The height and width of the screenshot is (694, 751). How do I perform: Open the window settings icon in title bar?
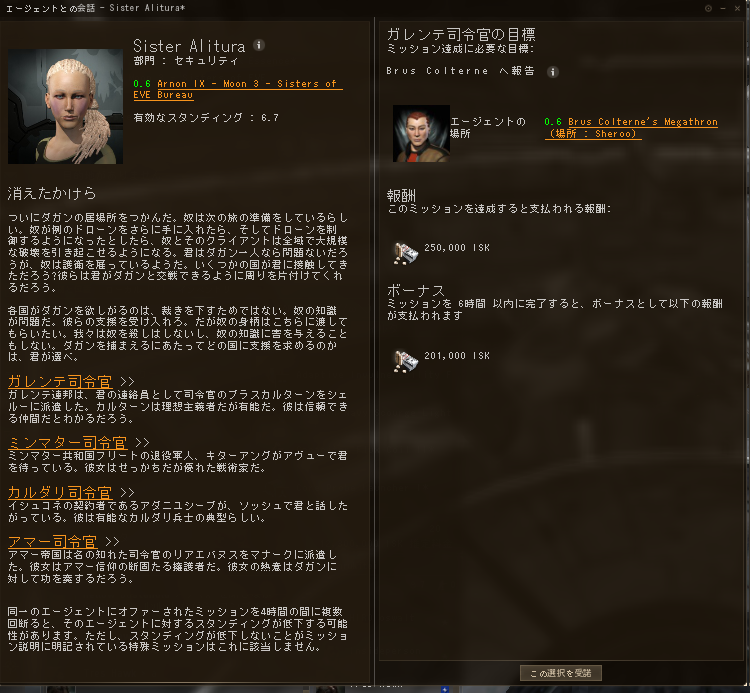(708, 8)
